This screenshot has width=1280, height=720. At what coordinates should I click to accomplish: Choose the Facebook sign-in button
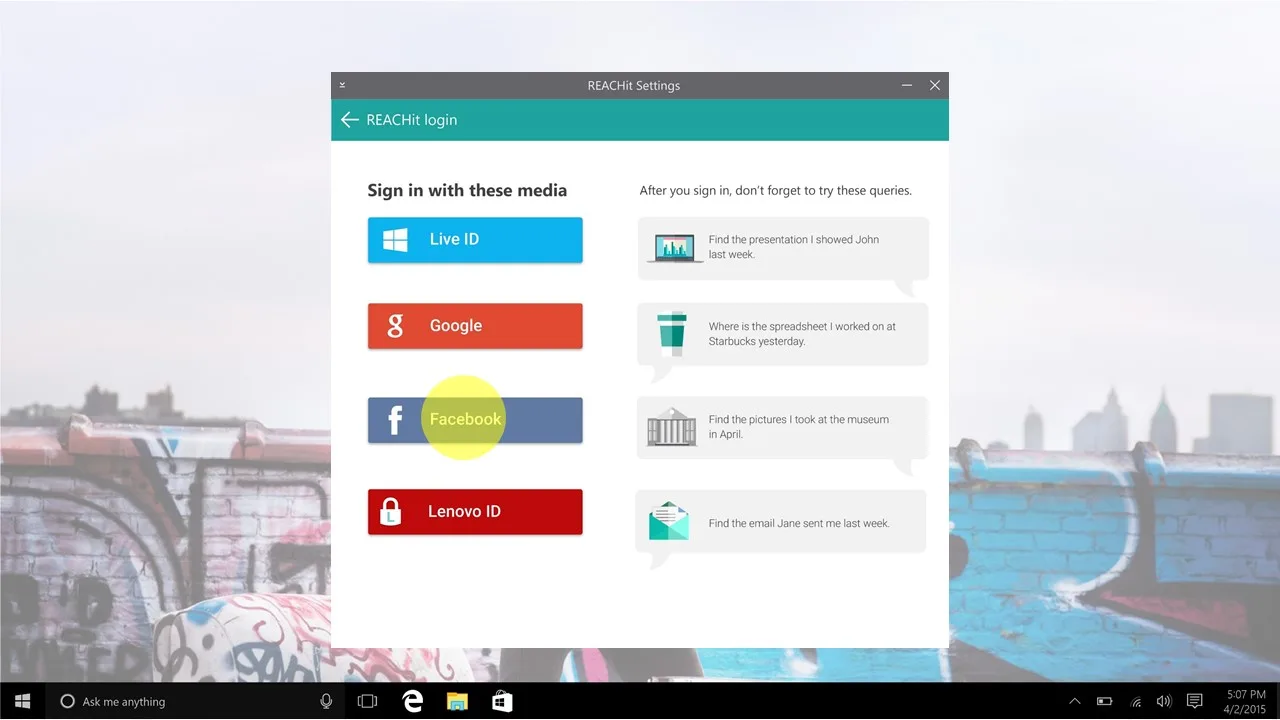click(x=475, y=420)
